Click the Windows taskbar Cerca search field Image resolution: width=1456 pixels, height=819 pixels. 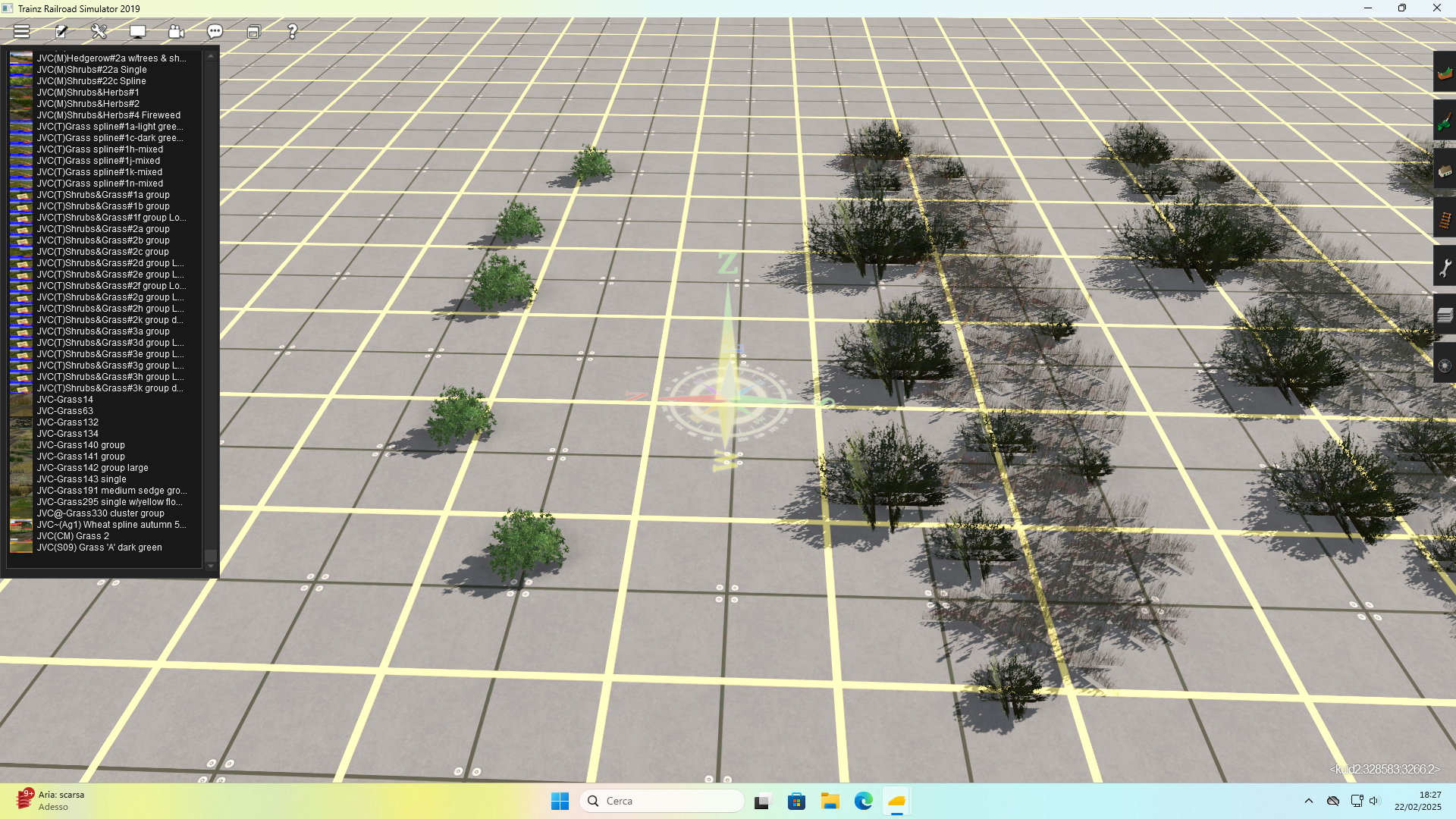[x=661, y=801]
